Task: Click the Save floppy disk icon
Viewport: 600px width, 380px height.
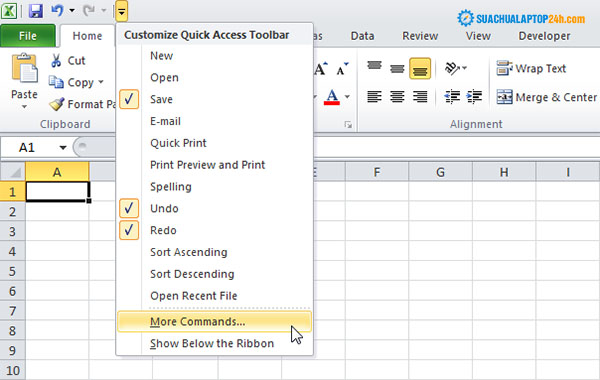Action: click(x=36, y=11)
